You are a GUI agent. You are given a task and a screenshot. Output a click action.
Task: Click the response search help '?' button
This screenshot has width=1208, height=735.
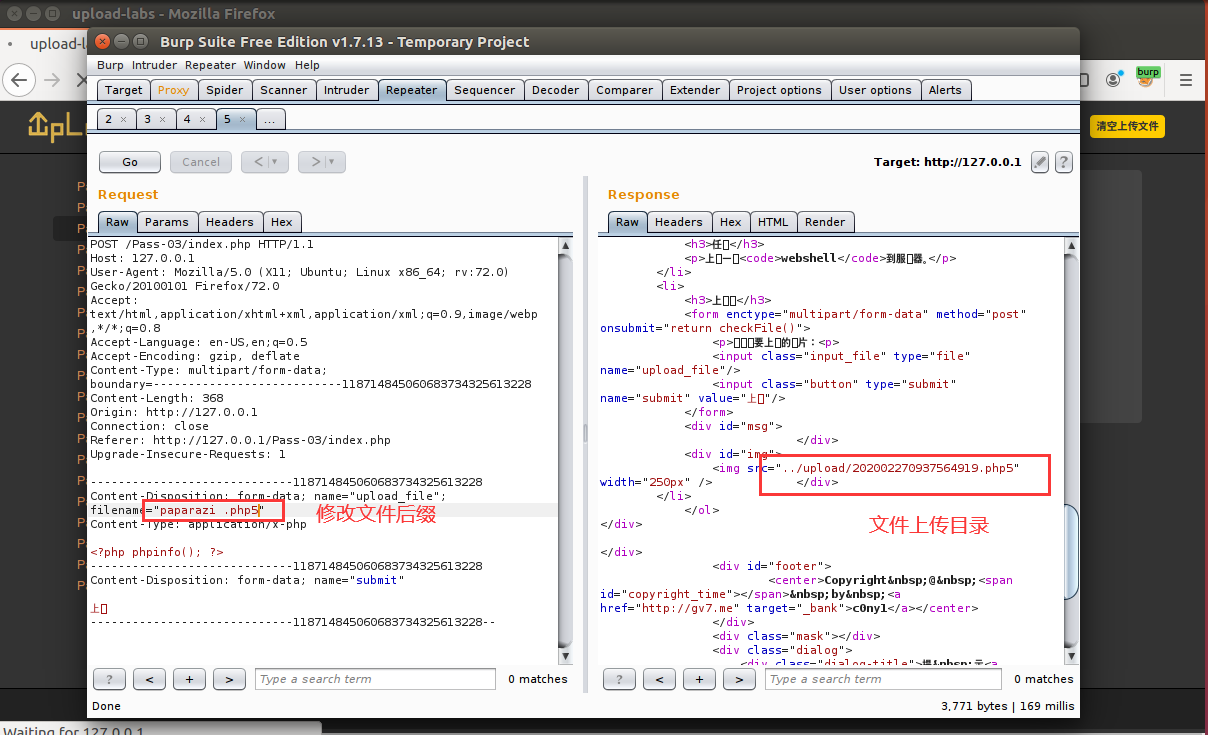619,679
